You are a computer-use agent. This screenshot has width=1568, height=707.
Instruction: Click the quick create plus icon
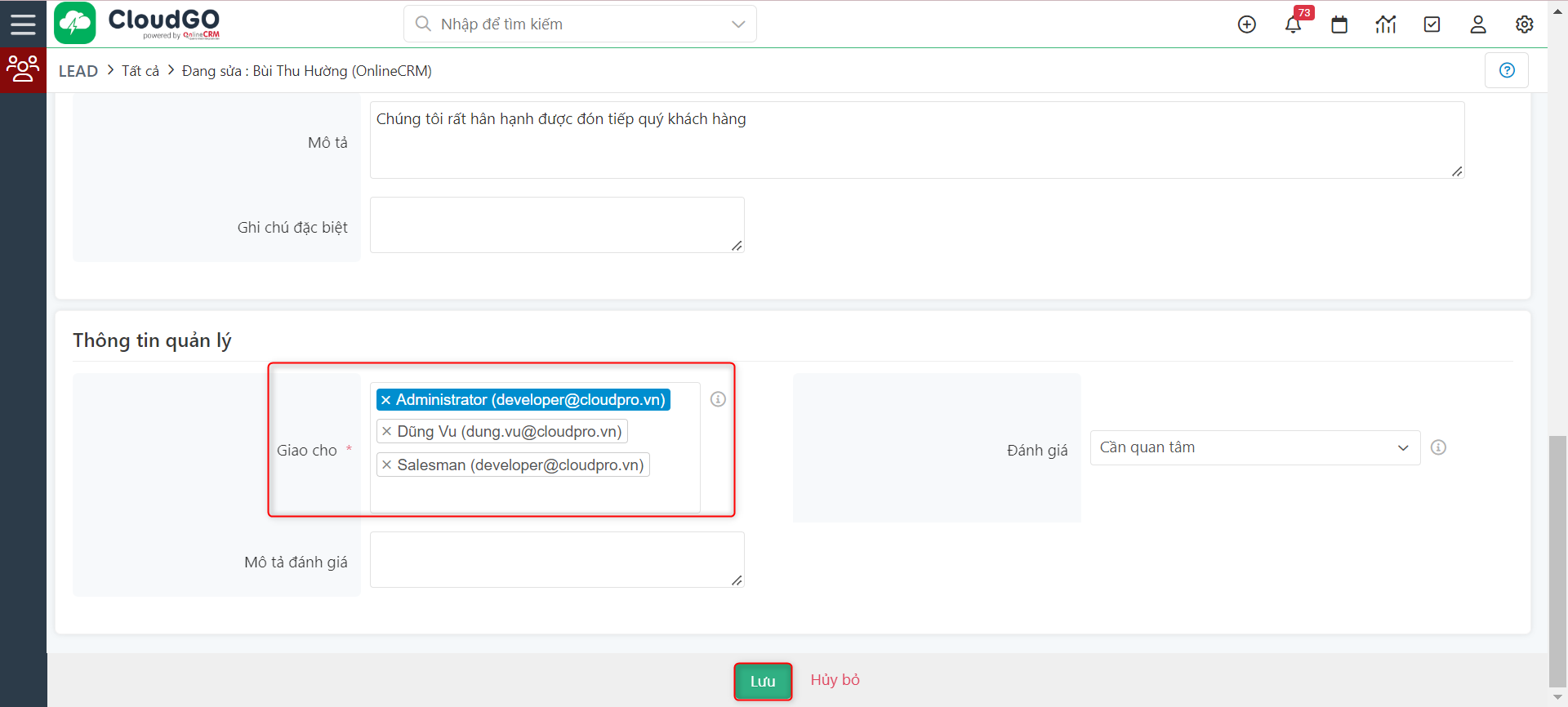point(1246,24)
